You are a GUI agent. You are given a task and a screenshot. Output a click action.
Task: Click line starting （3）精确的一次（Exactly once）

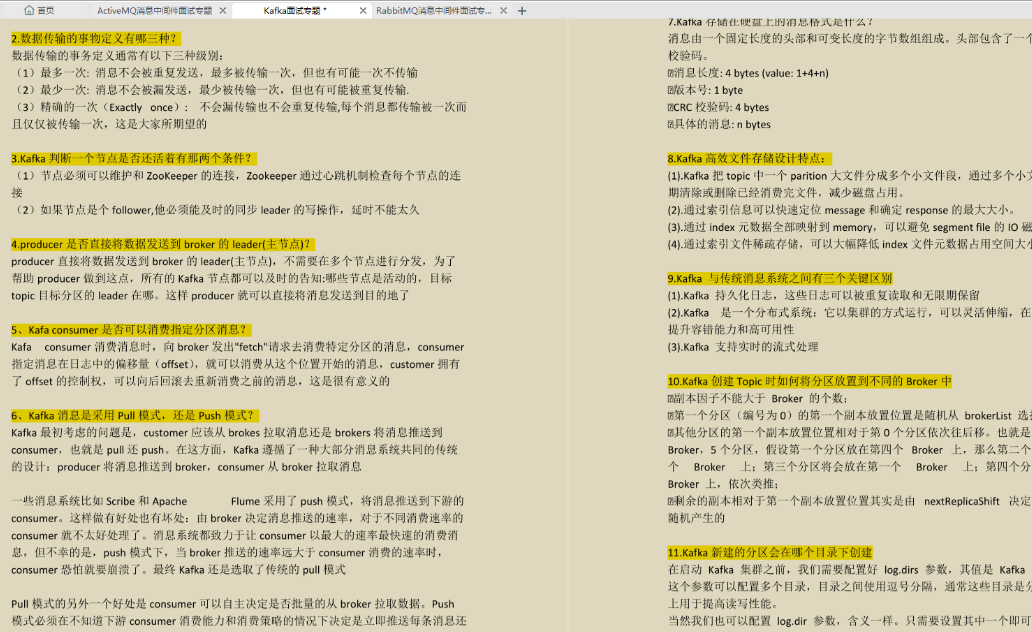click(240, 107)
